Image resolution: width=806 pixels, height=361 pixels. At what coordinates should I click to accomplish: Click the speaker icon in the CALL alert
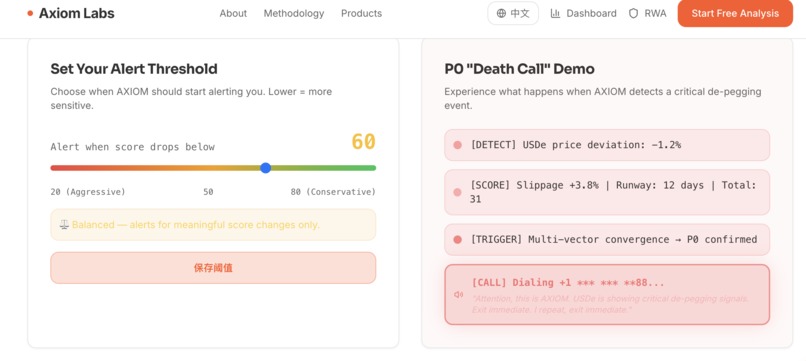pyautogui.click(x=459, y=295)
